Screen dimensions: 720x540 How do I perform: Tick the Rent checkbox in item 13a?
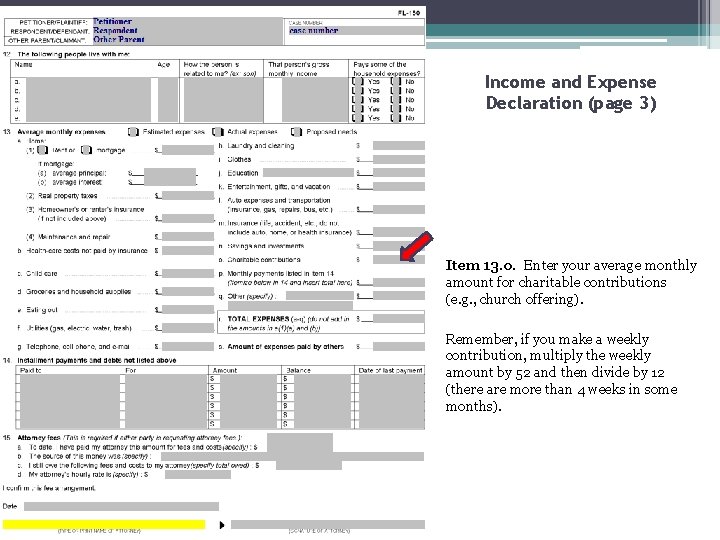(43, 150)
